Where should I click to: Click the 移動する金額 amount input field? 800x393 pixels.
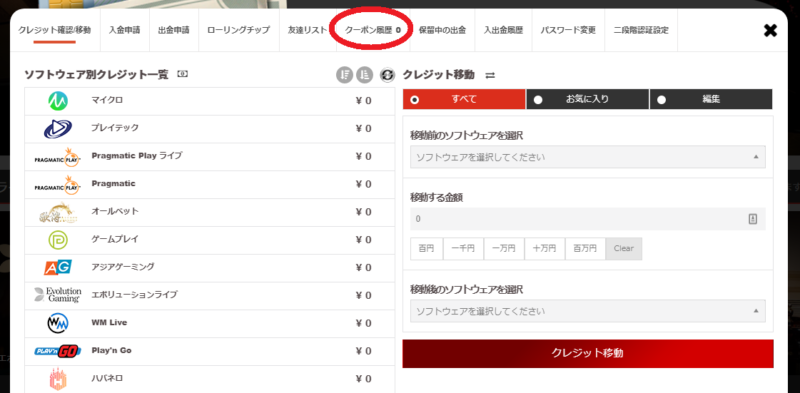click(588, 219)
